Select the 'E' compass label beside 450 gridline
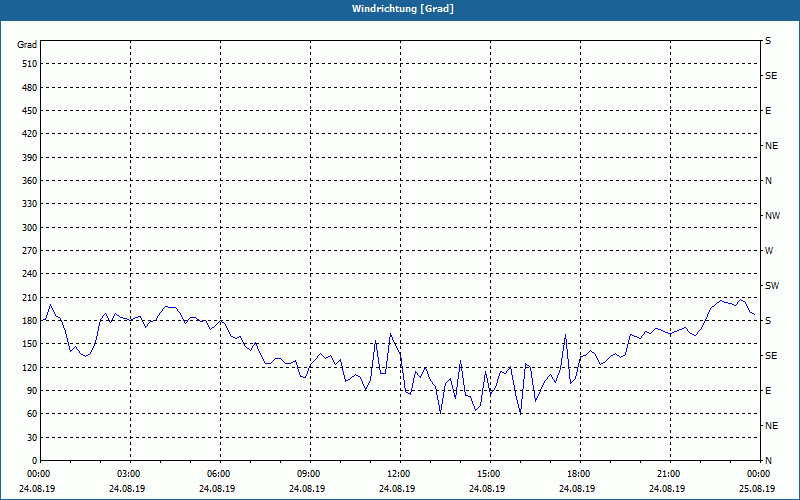 pyautogui.click(x=768, y=111)
